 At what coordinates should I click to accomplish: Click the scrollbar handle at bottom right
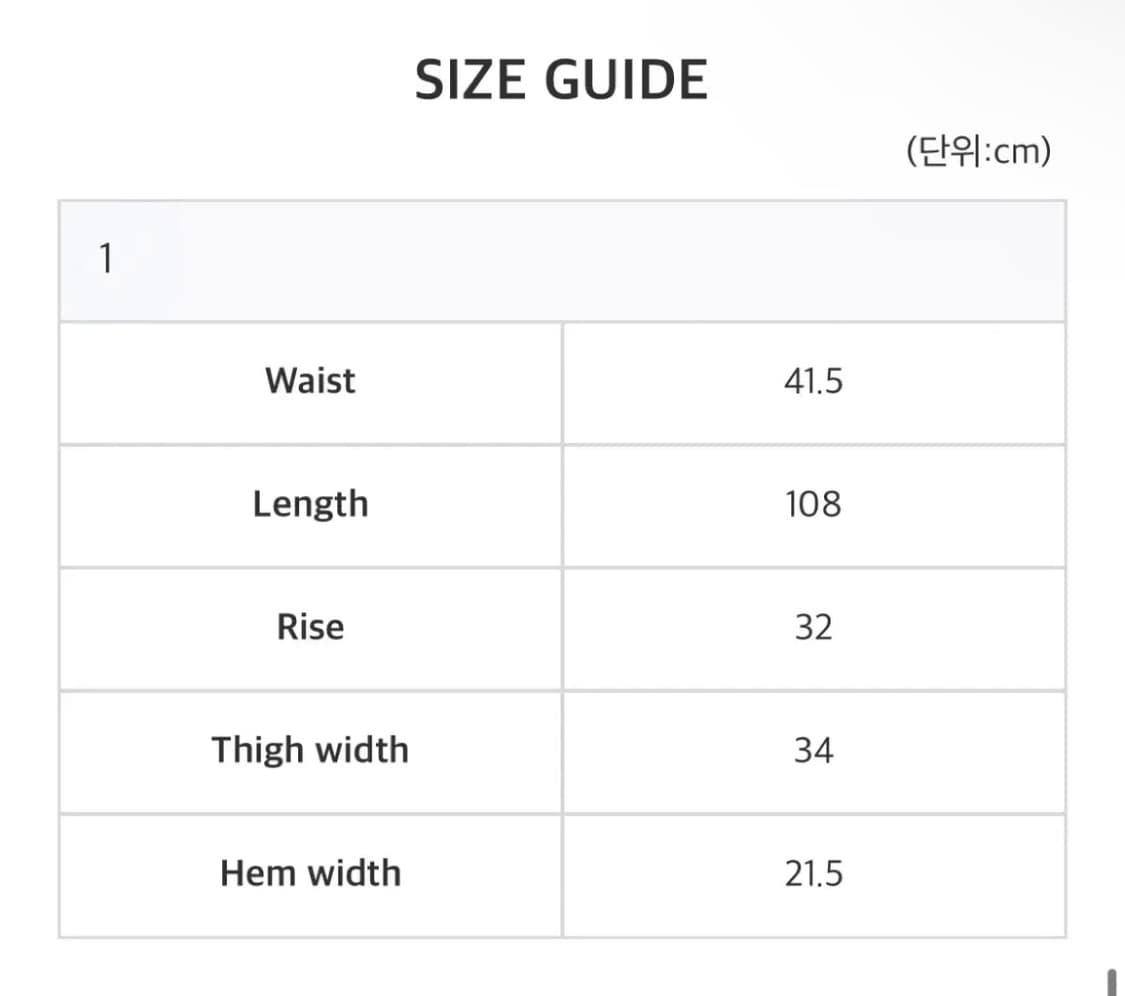[1111, 982]
